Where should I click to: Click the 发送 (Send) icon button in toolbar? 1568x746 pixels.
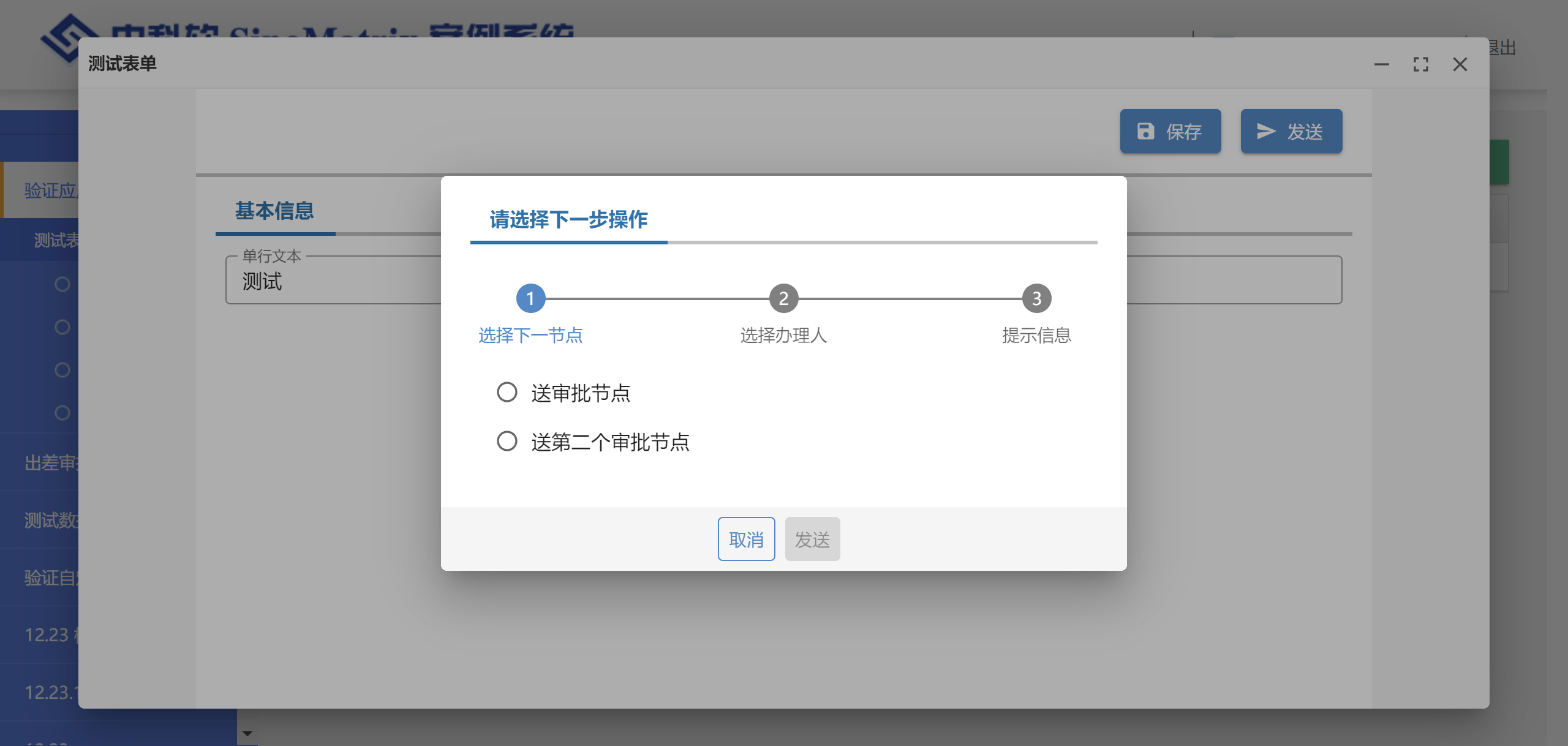[1291, 131]
